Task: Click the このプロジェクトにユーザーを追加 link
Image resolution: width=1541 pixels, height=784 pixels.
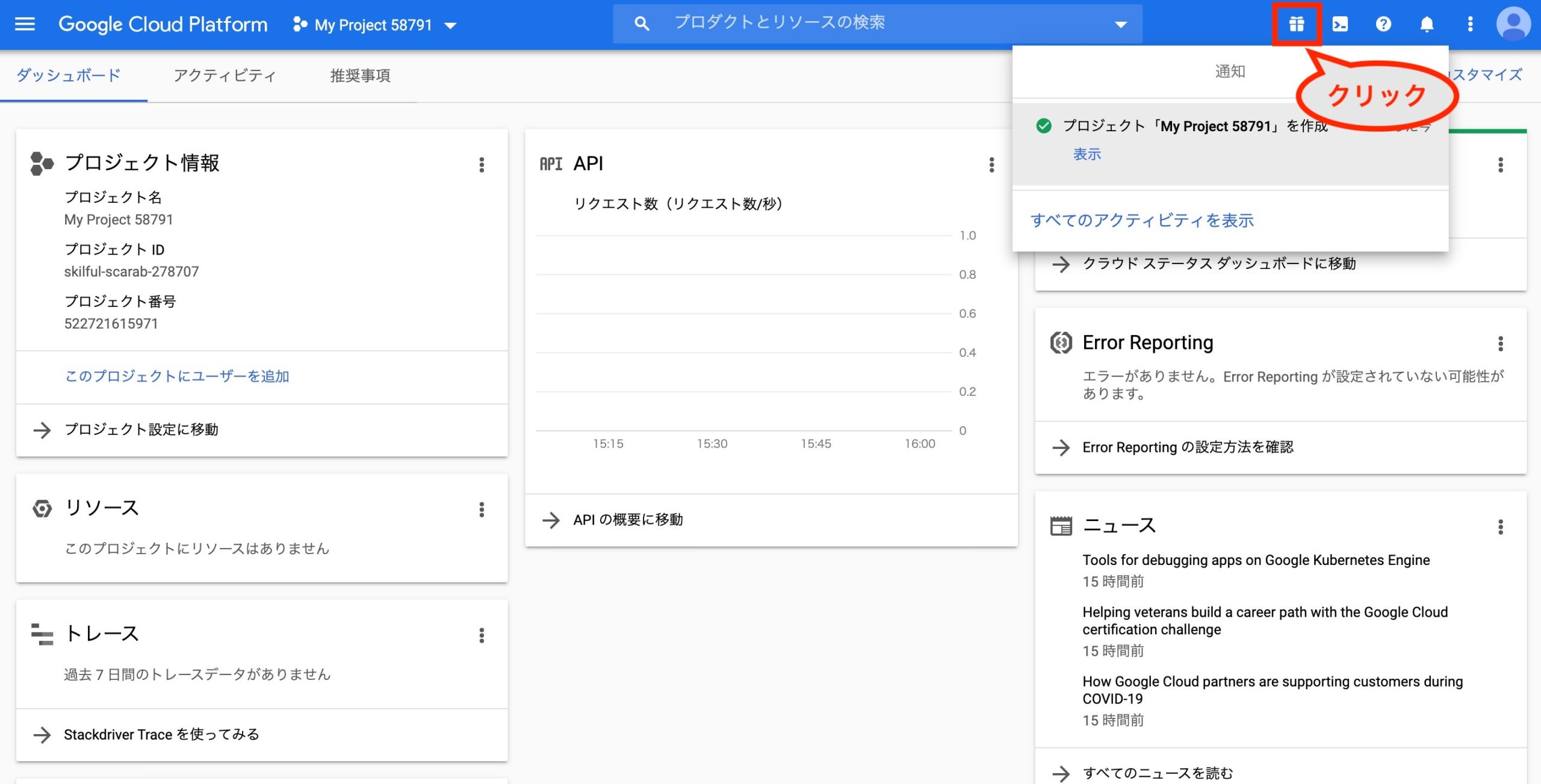Action: click(x=177, y=376)
